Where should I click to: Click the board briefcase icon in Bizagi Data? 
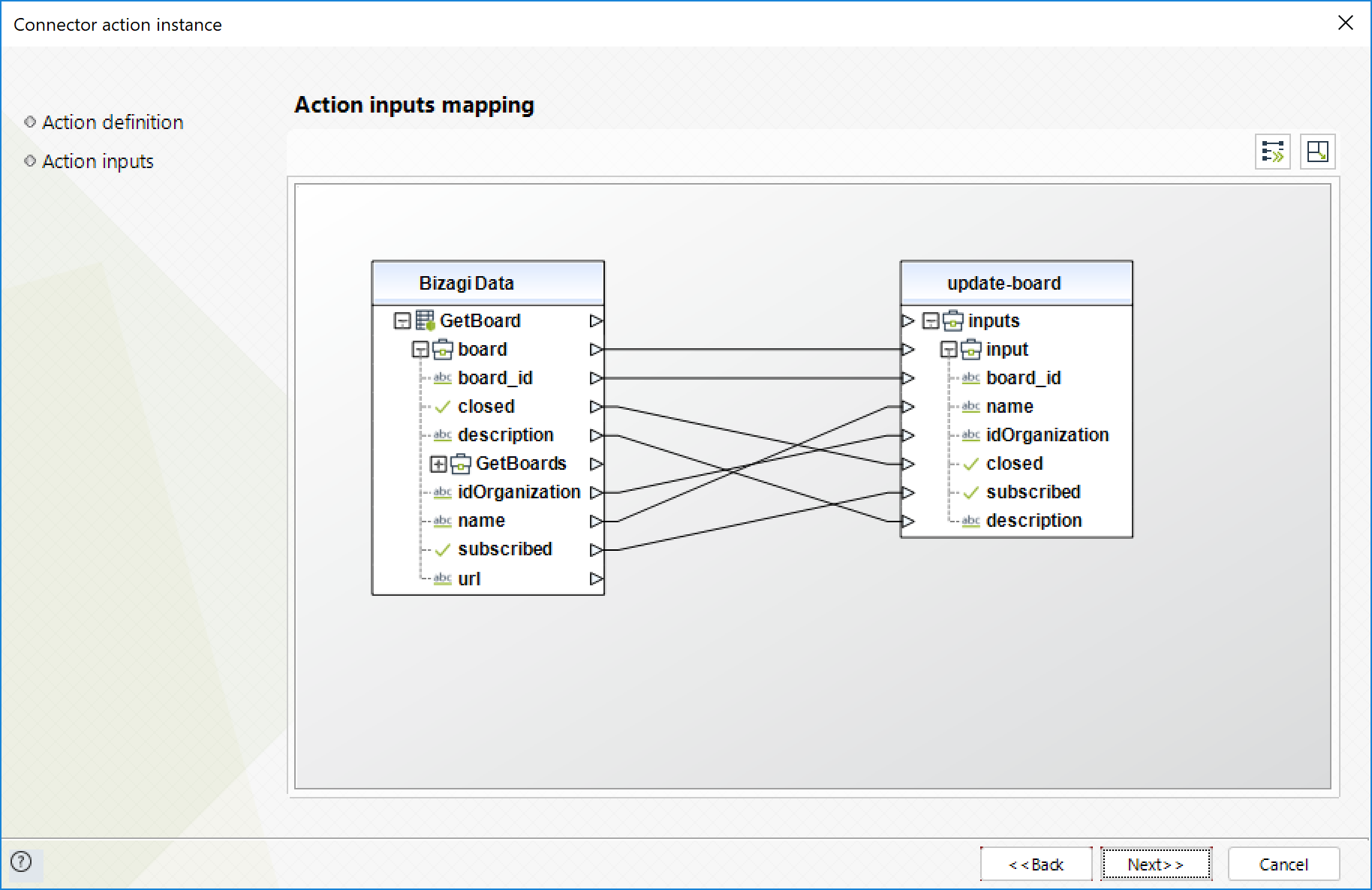pyautogui.click(x=444, y=349)
